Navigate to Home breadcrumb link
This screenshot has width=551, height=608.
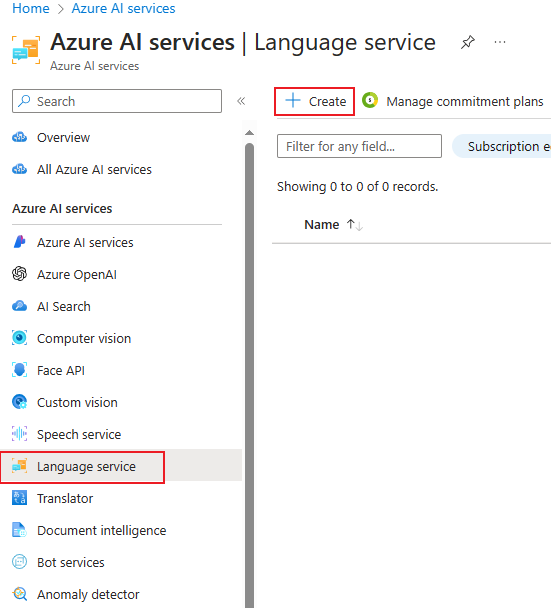[31, 8]
